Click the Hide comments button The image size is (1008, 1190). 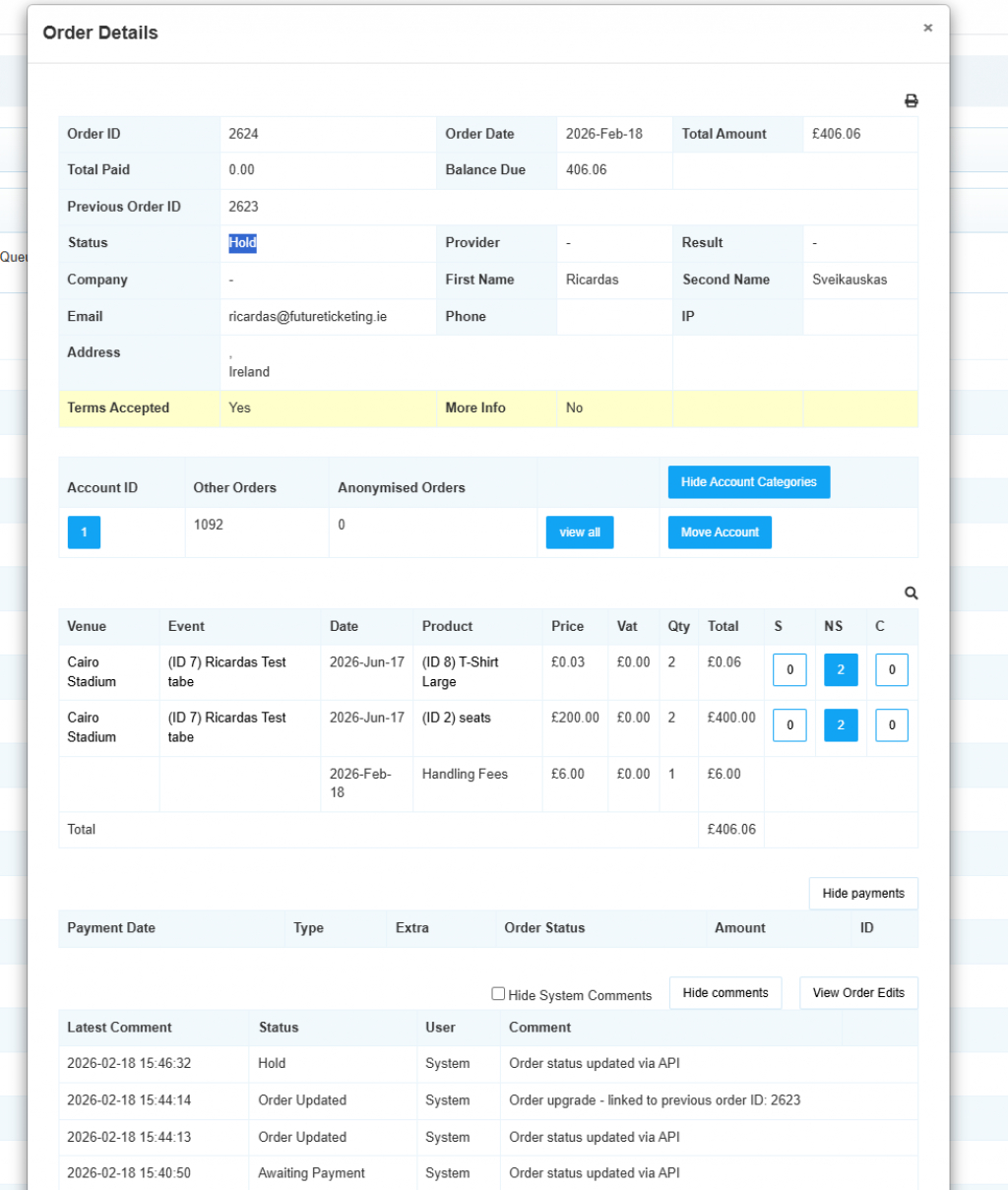pyautogui.click(x=725, y=993)
